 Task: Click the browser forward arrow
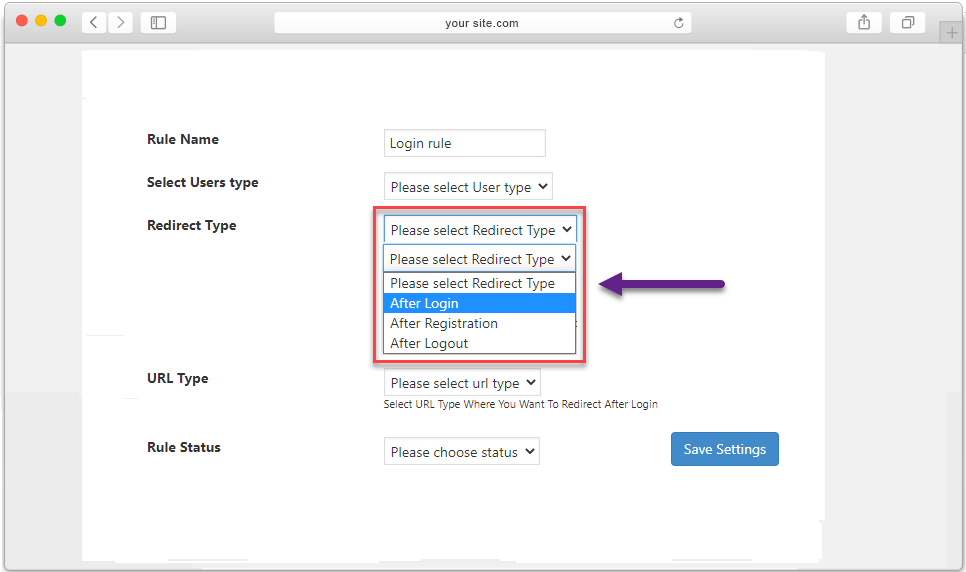pos(121,23)
